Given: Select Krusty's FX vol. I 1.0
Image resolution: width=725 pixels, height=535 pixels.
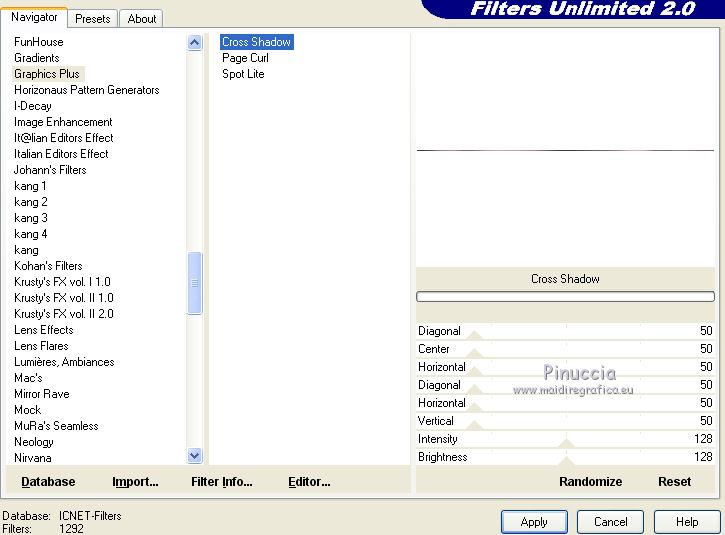Looking at the screenshot, I should [62, 282].
